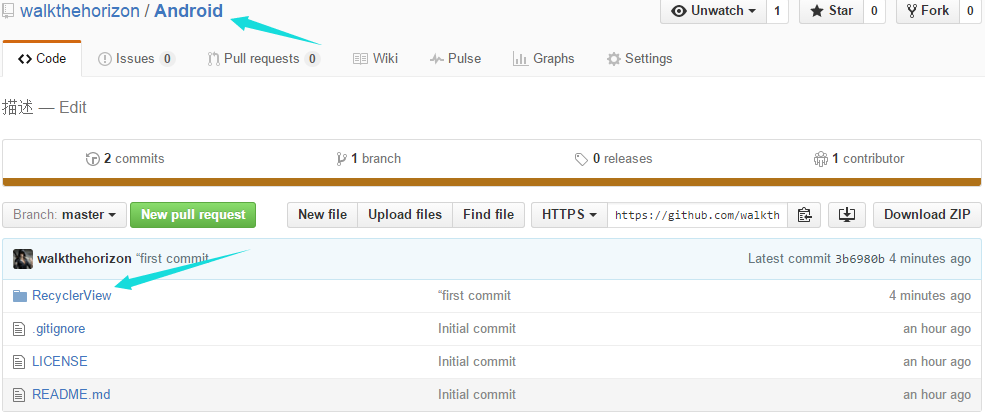985x415 pixels.
Task: Click the README.md file icon
Action: [19, 394]
